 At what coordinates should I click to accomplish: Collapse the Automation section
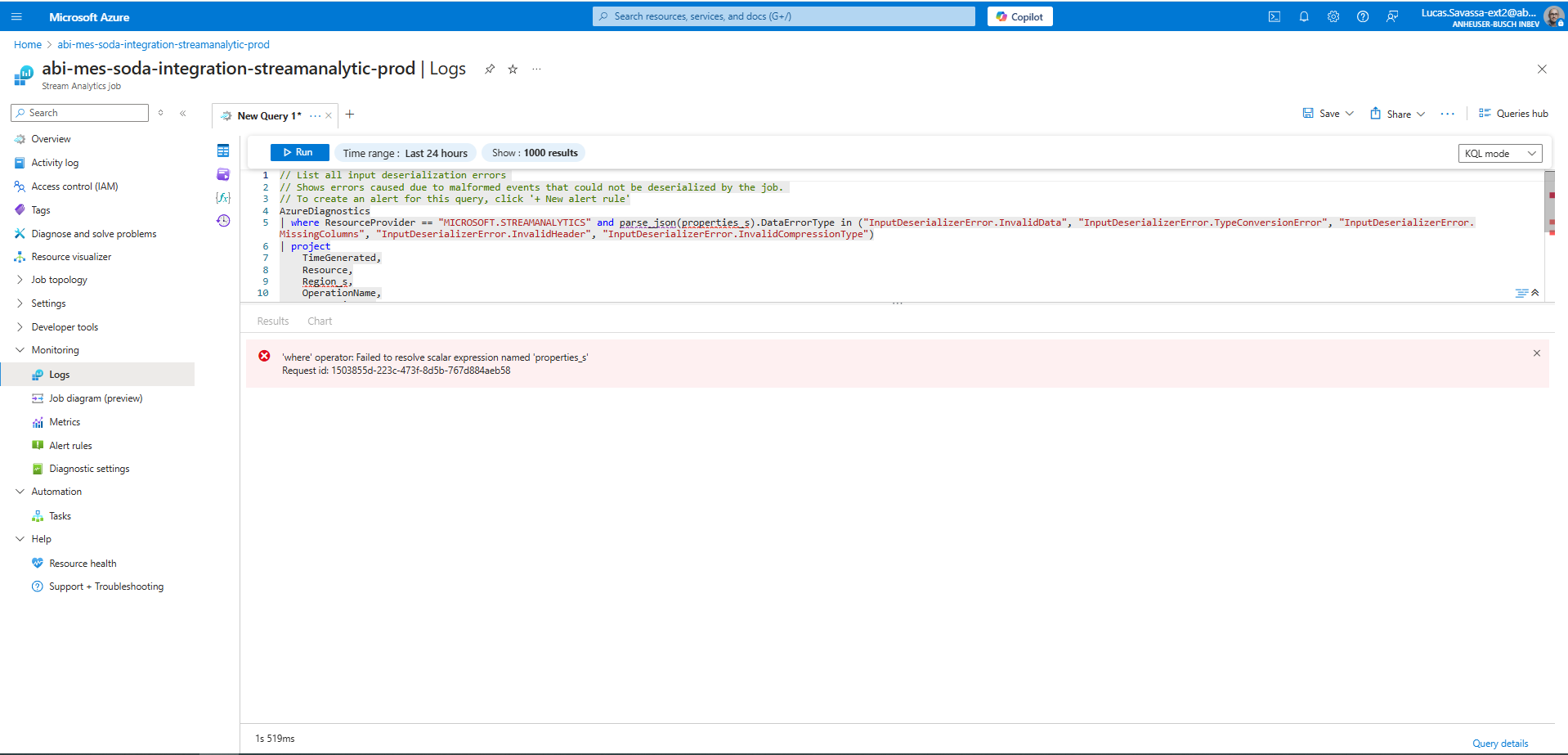pos(56,492)
